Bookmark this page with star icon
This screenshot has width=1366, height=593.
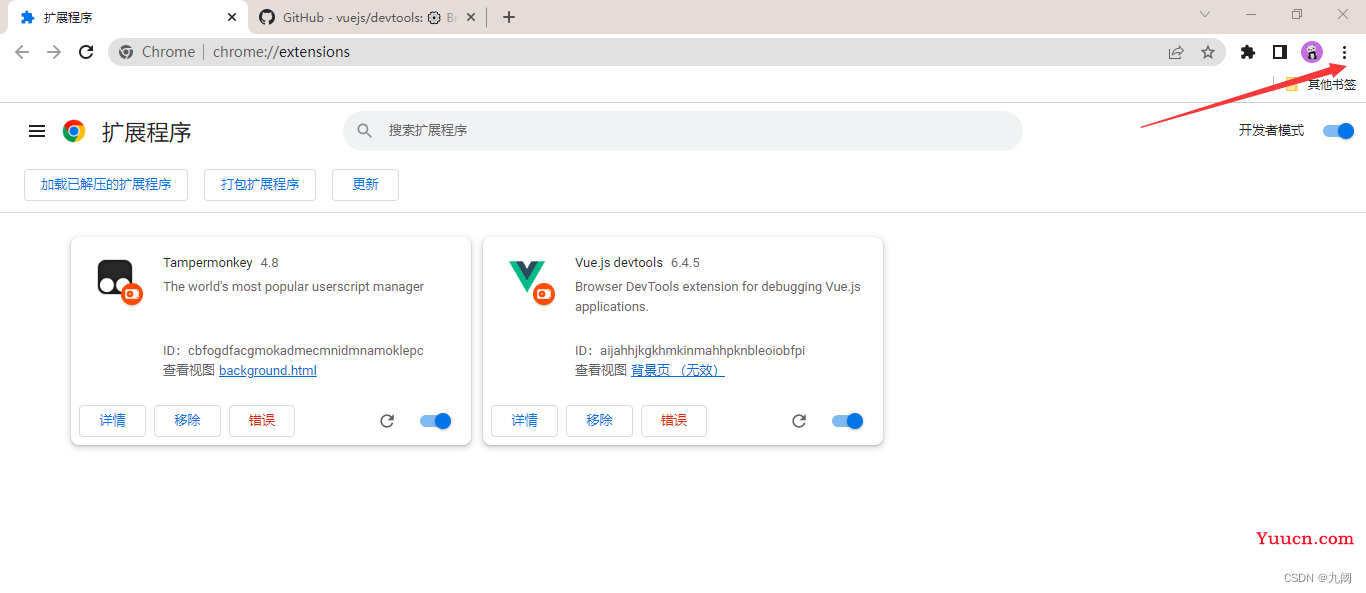pos(1208,52)
